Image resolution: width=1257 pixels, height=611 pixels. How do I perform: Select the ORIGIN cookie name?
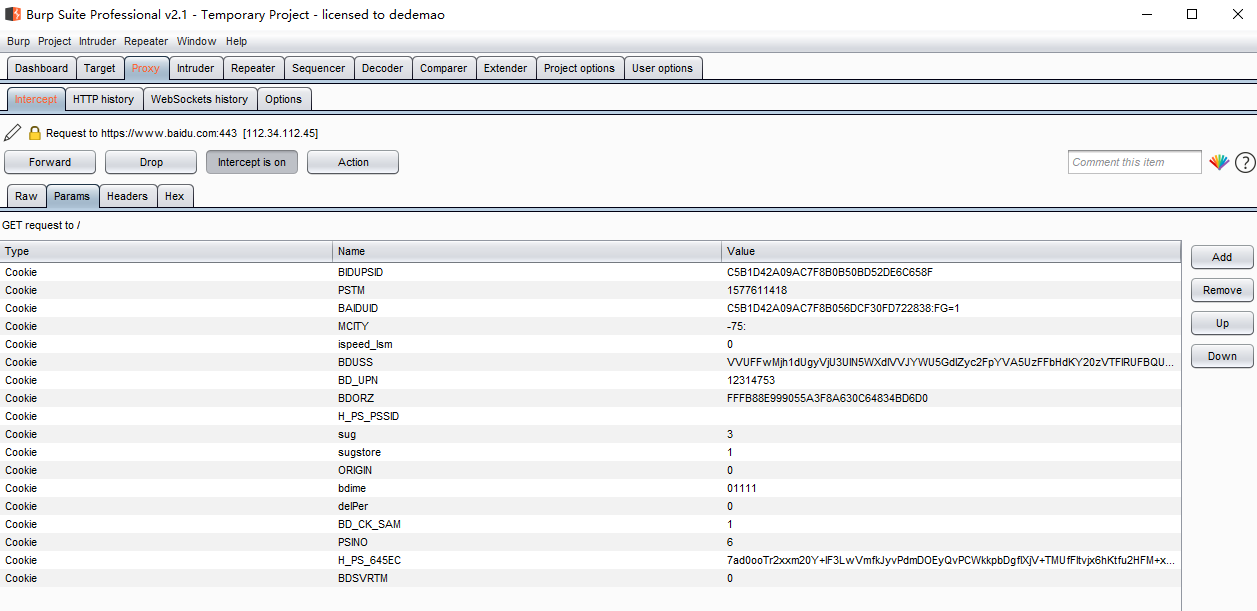(354, 470)
